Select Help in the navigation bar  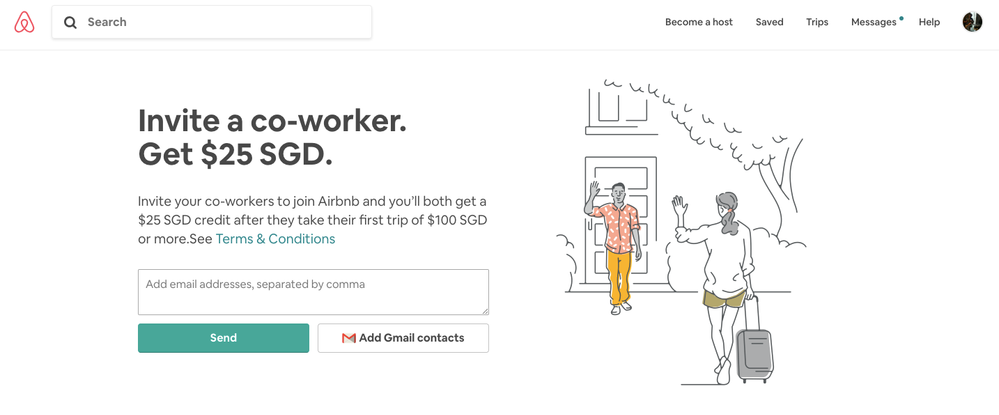[929, 22]
